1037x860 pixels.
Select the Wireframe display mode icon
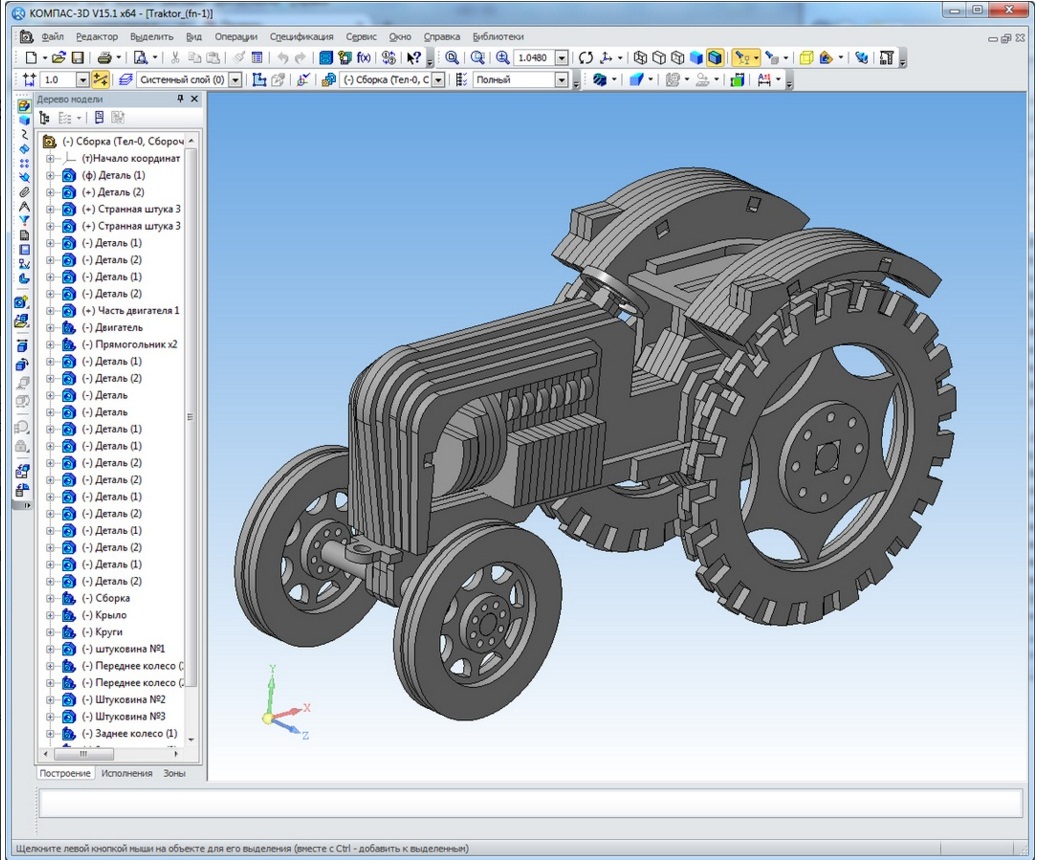tap(640, 58)
